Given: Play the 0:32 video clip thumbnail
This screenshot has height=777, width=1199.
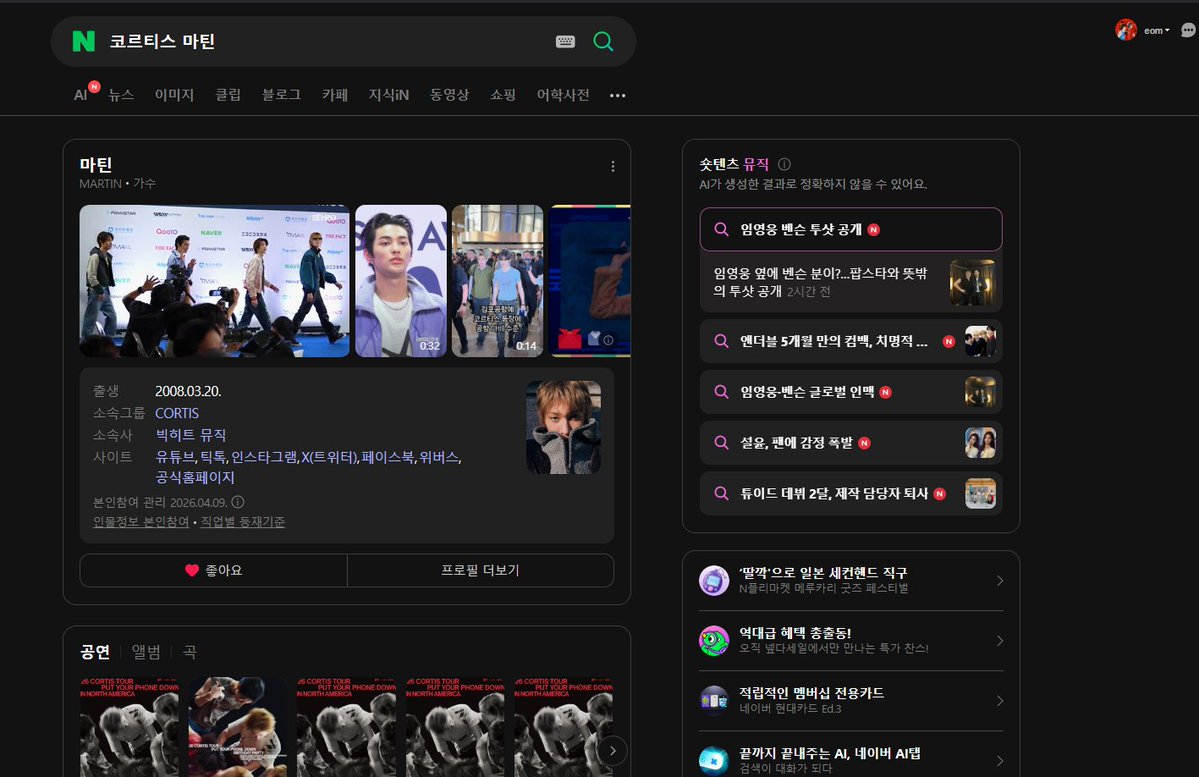Looking at the screenshot, I should coord(401,281).
